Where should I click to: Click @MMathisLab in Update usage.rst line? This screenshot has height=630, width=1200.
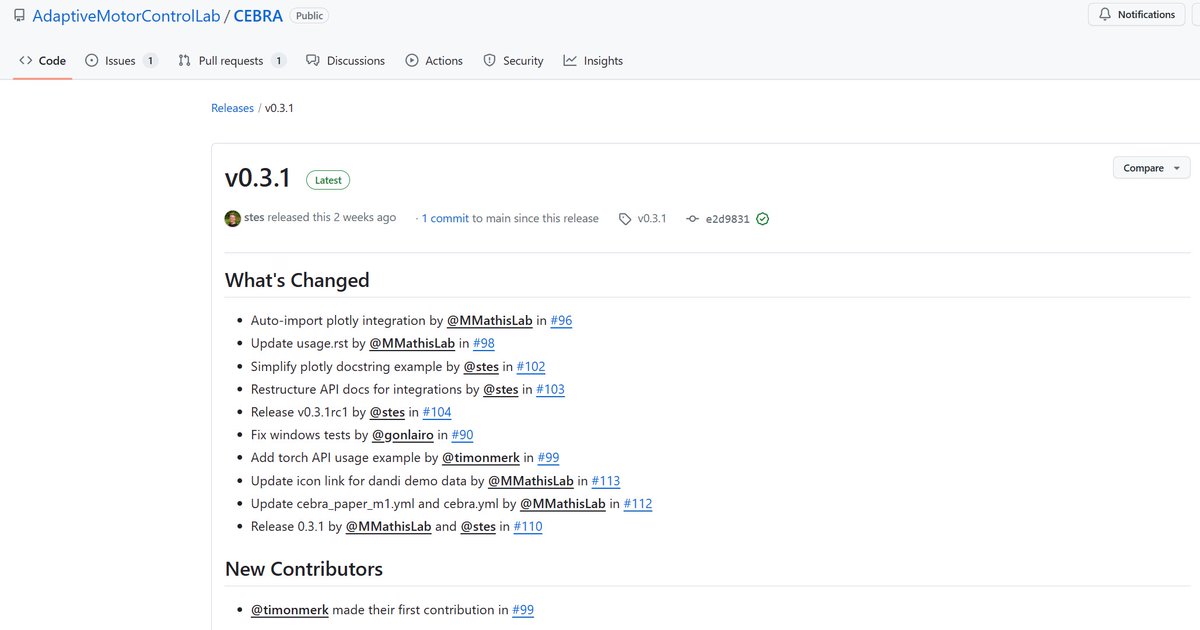click(412, 344)
